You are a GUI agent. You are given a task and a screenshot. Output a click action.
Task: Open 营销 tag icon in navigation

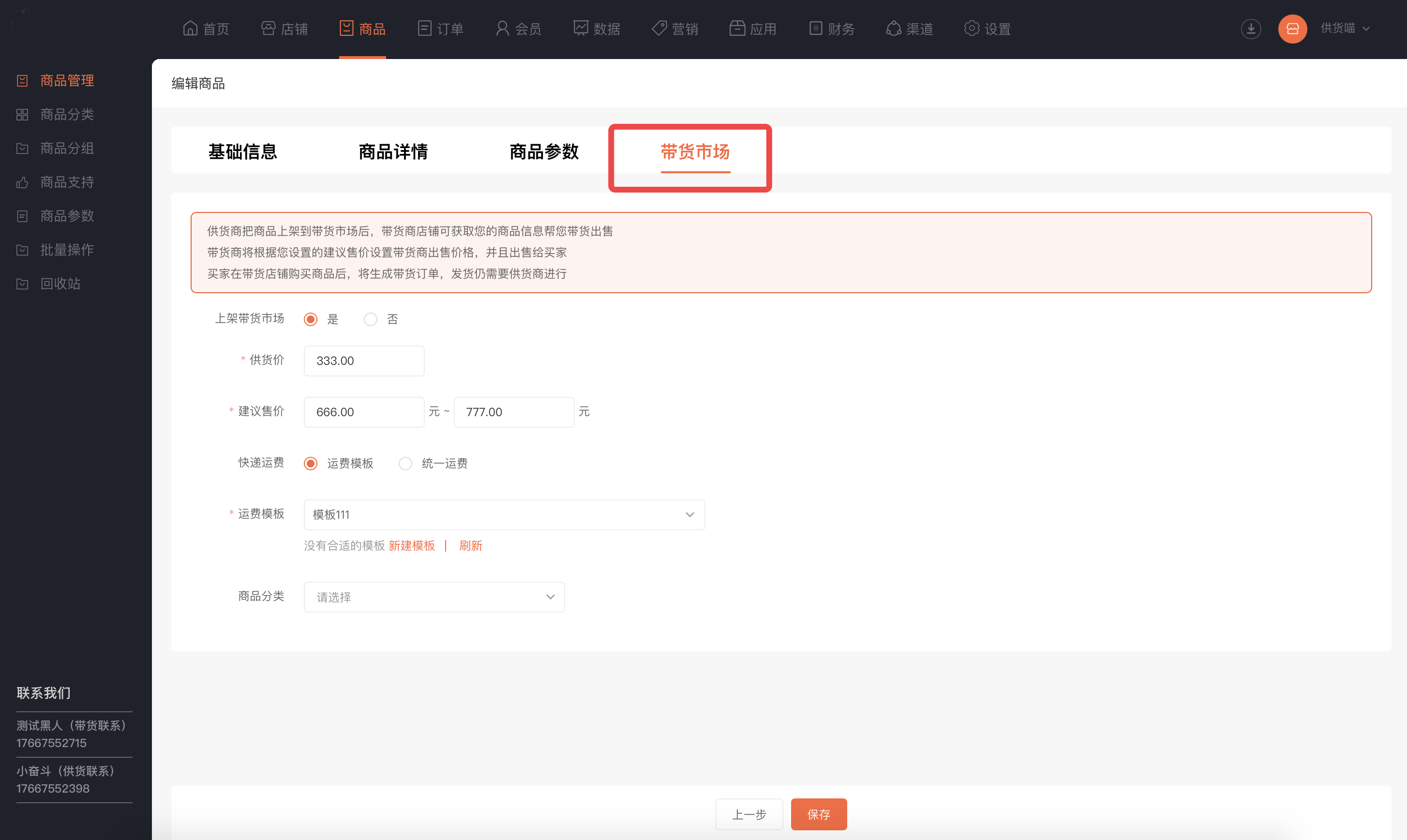point(659,28)
